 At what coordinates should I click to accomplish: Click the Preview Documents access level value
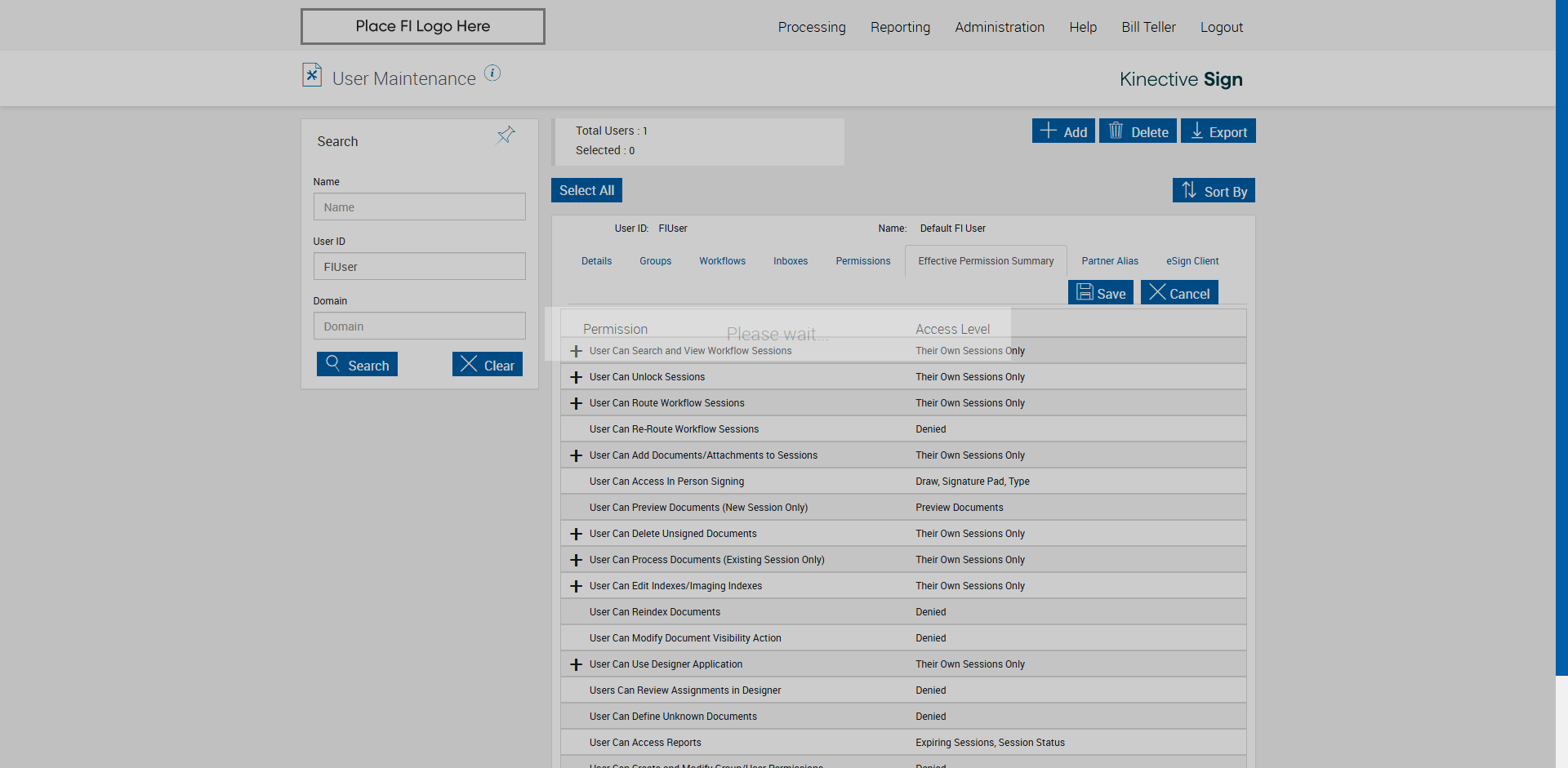tap(960, 508)
